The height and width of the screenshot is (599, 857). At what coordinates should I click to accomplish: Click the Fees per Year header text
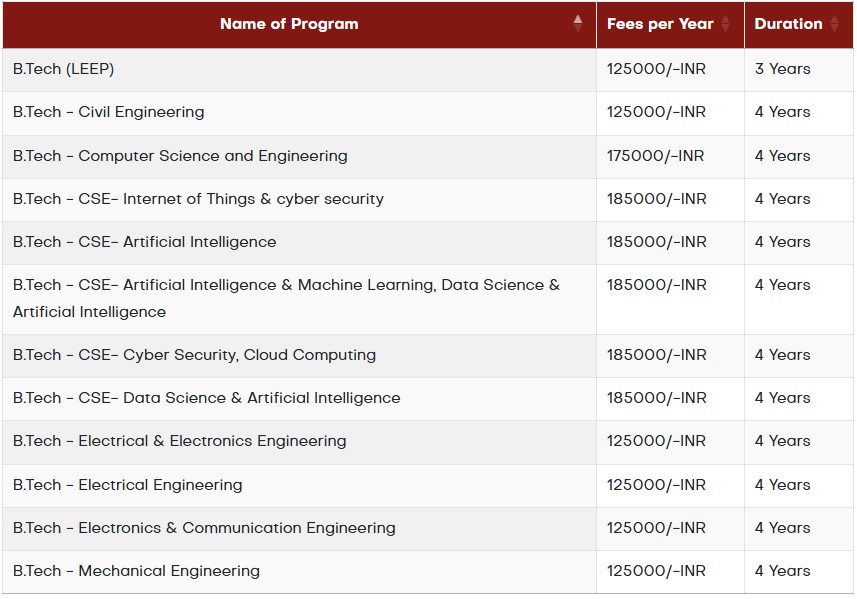coord(660,24)
